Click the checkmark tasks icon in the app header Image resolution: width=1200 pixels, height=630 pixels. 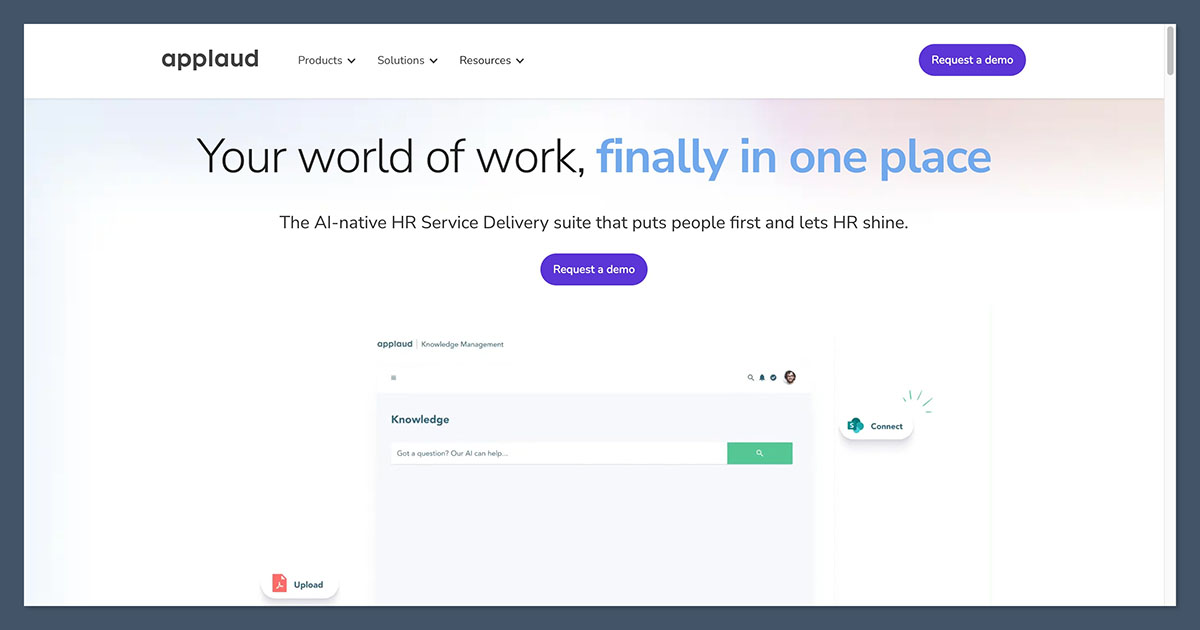773,377
